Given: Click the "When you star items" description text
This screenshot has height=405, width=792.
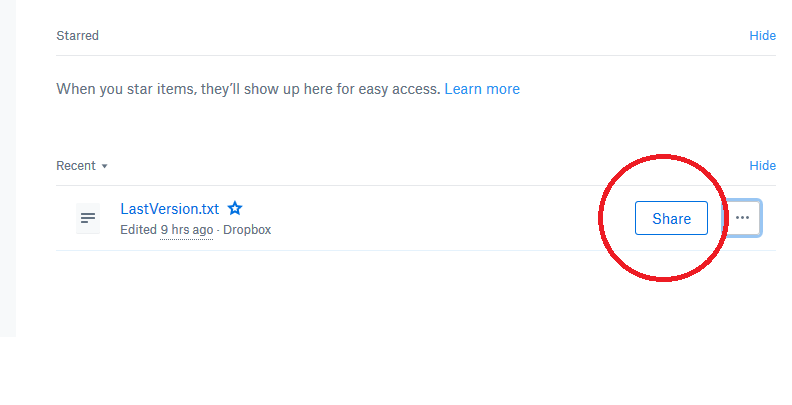Looking at the screenshot, I should click(x=248, y=89).
